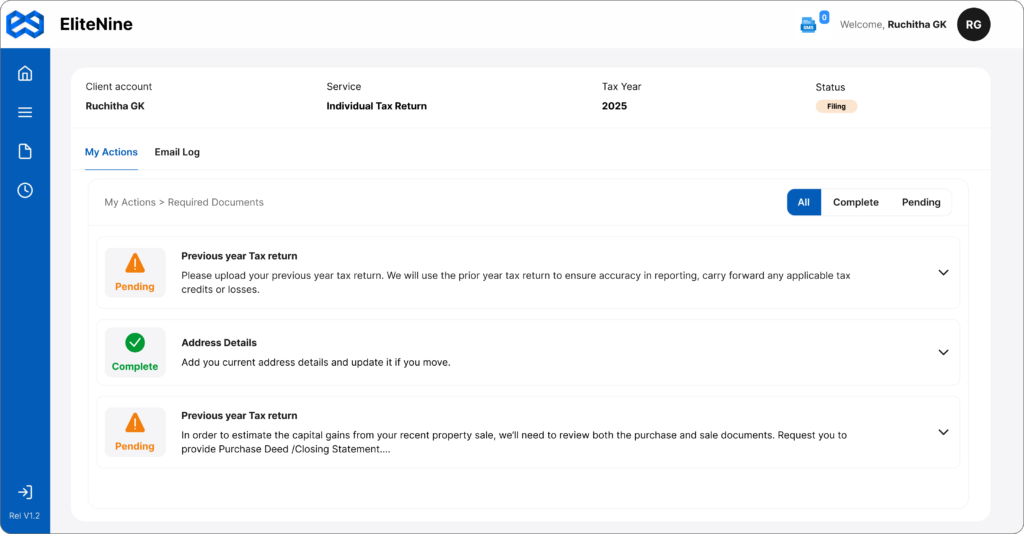Filter documents by Pending

click(921, 202)
